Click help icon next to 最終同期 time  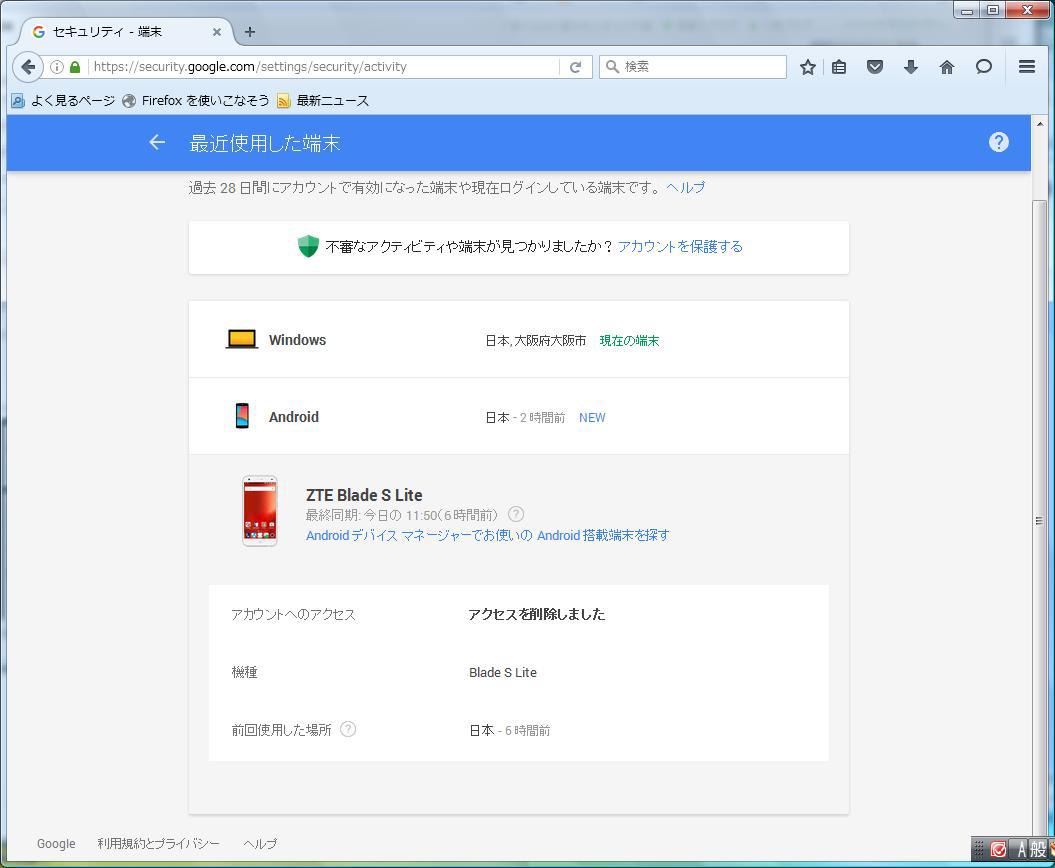(516, 514)
